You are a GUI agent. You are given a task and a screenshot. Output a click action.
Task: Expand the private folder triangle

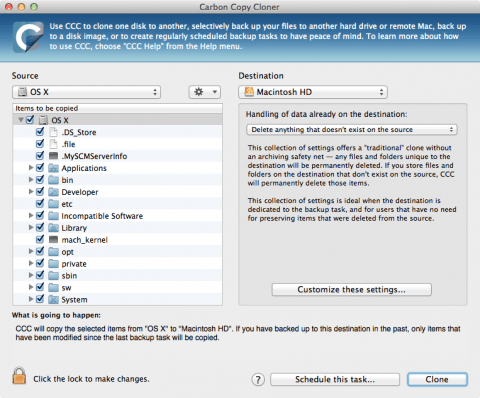[x=31, y=263]
